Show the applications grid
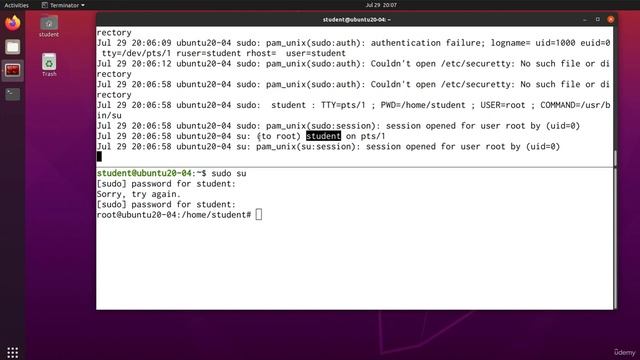The height and width of the screenshot is (360, 640). click(x=13, y=352)
